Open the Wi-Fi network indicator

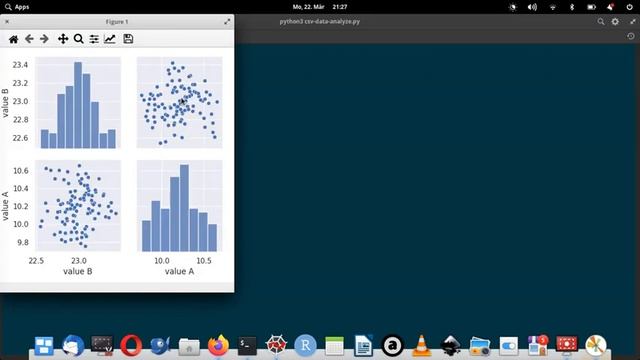(553, 7)
